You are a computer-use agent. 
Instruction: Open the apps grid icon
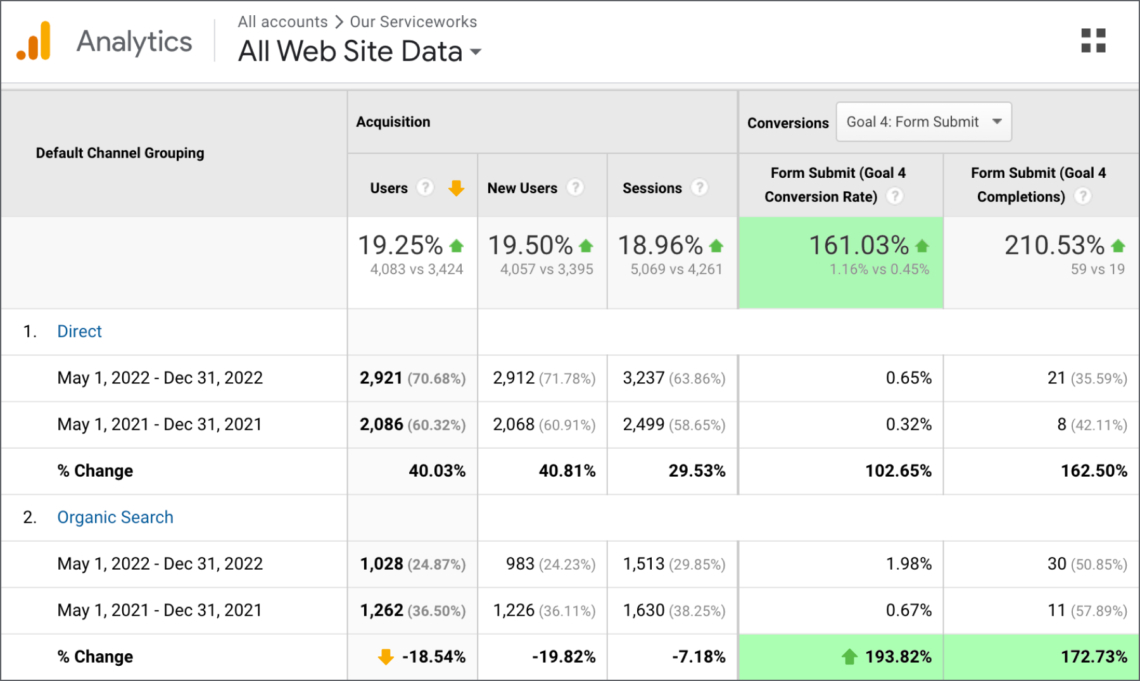(x=1093, y=41)
